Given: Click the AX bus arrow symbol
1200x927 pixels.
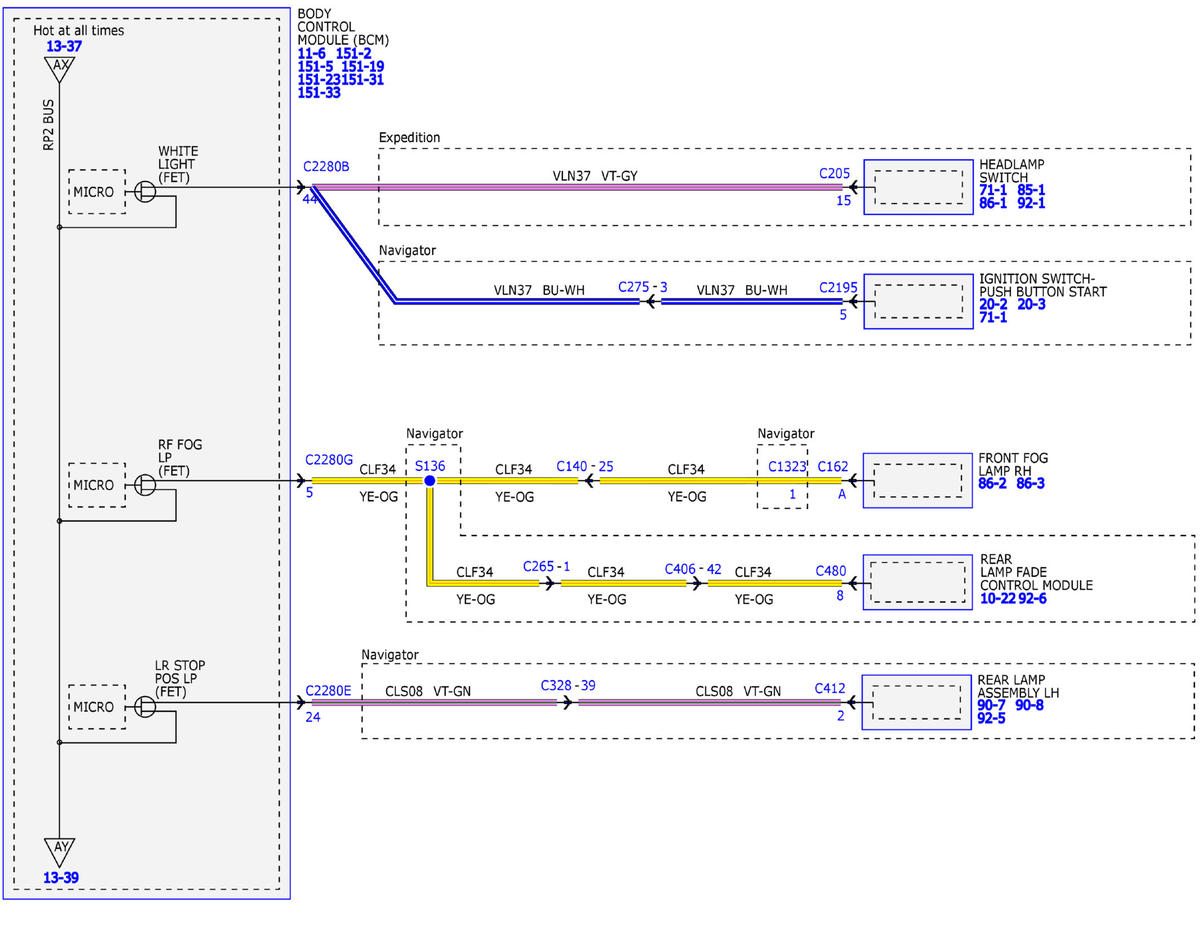Looking at the screenshot, I should (x=60, y=69).
